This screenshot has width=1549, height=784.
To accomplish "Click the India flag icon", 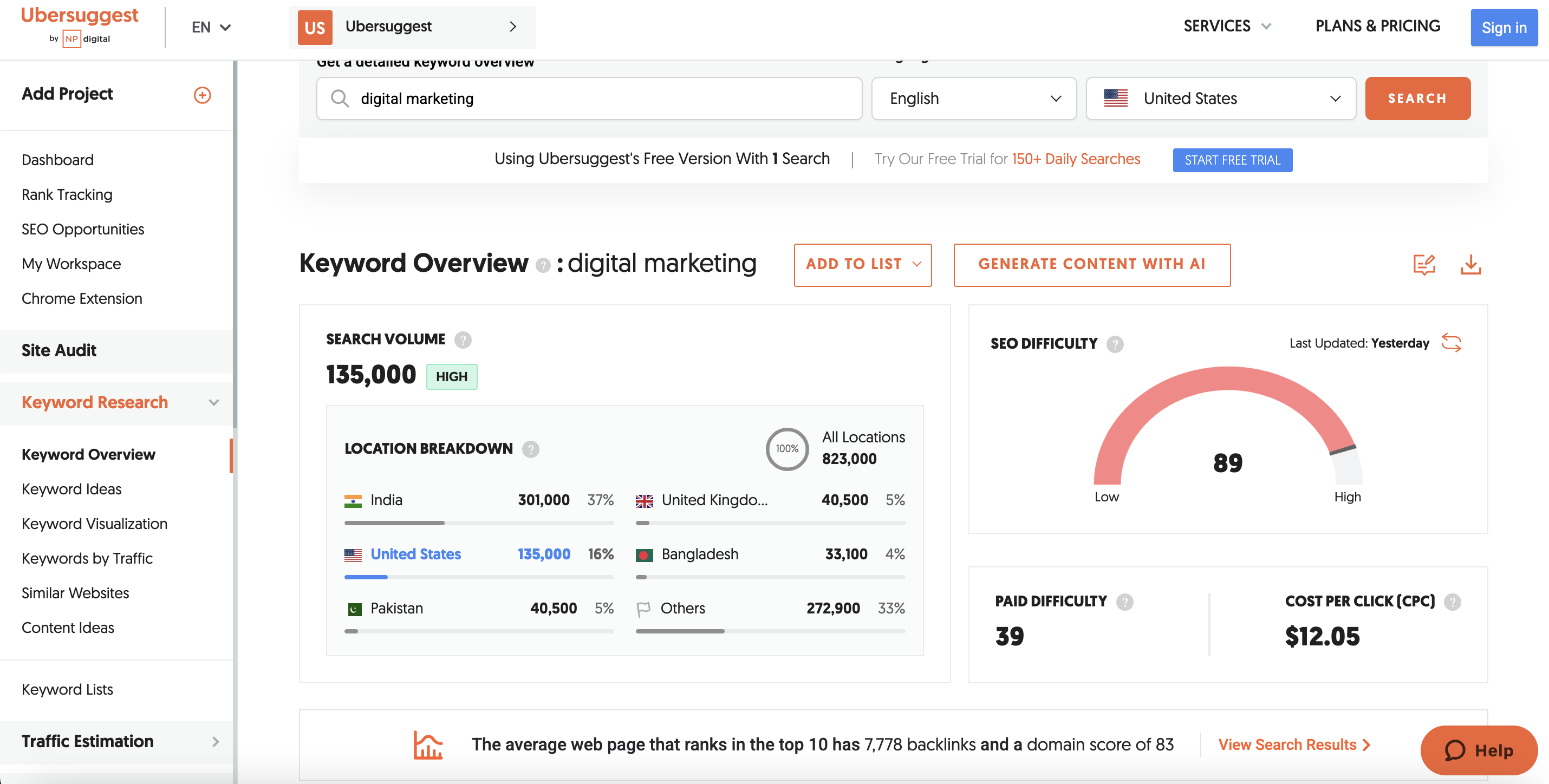I will pos(353,500).
